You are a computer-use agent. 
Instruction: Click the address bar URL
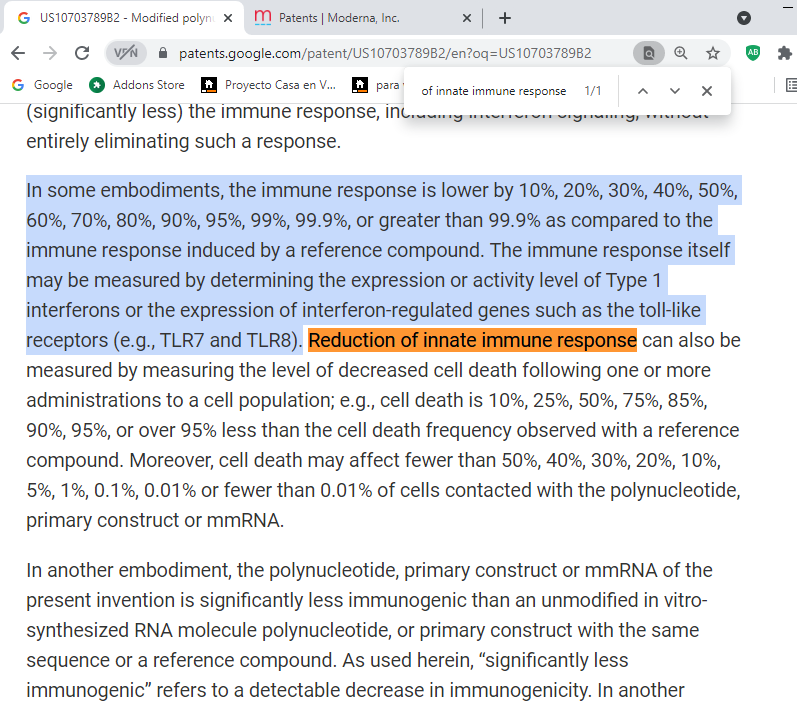(385, 53)
